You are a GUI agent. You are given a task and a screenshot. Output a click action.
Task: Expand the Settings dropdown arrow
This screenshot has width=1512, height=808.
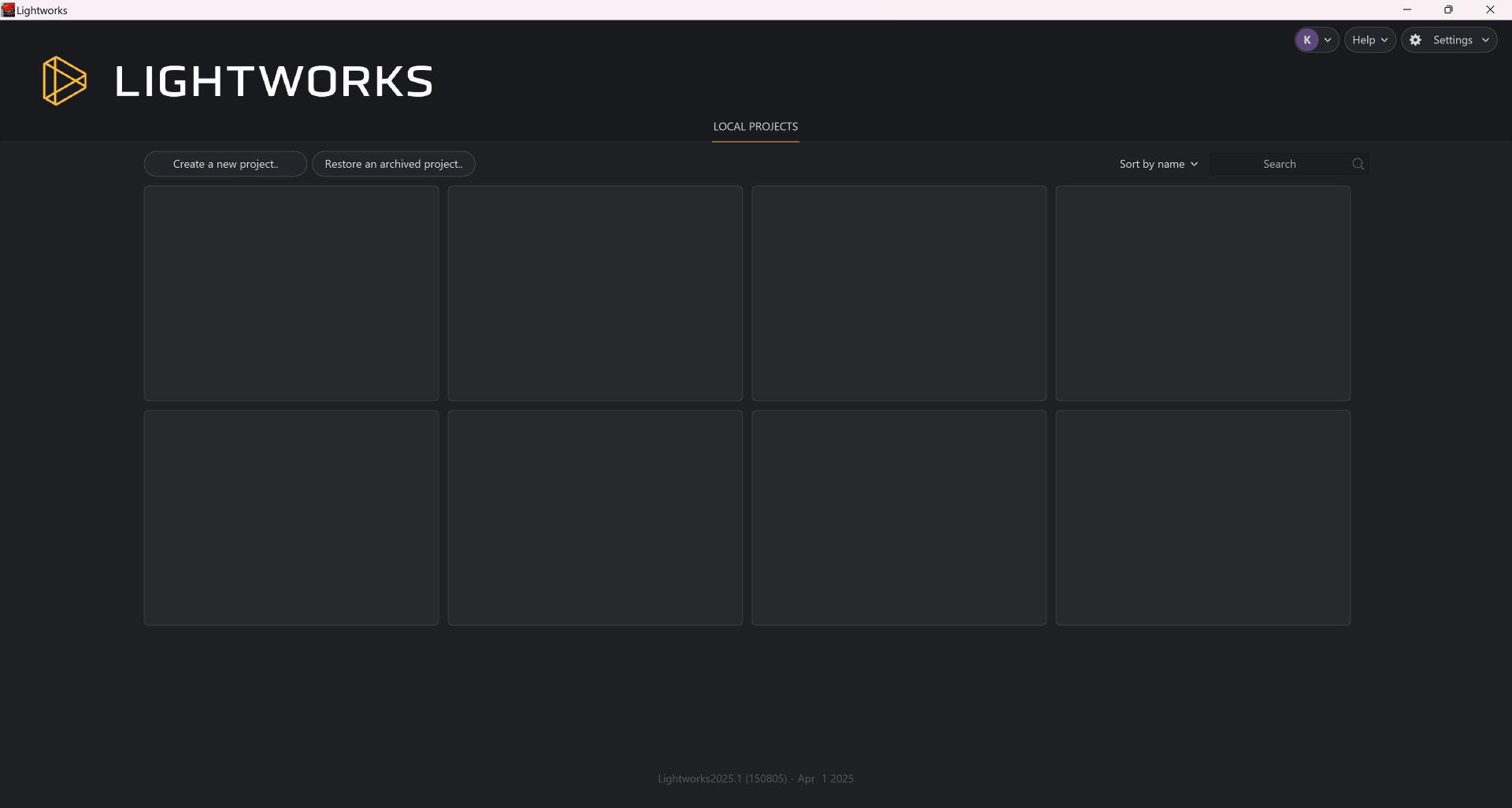click(x=1485, y=40)
